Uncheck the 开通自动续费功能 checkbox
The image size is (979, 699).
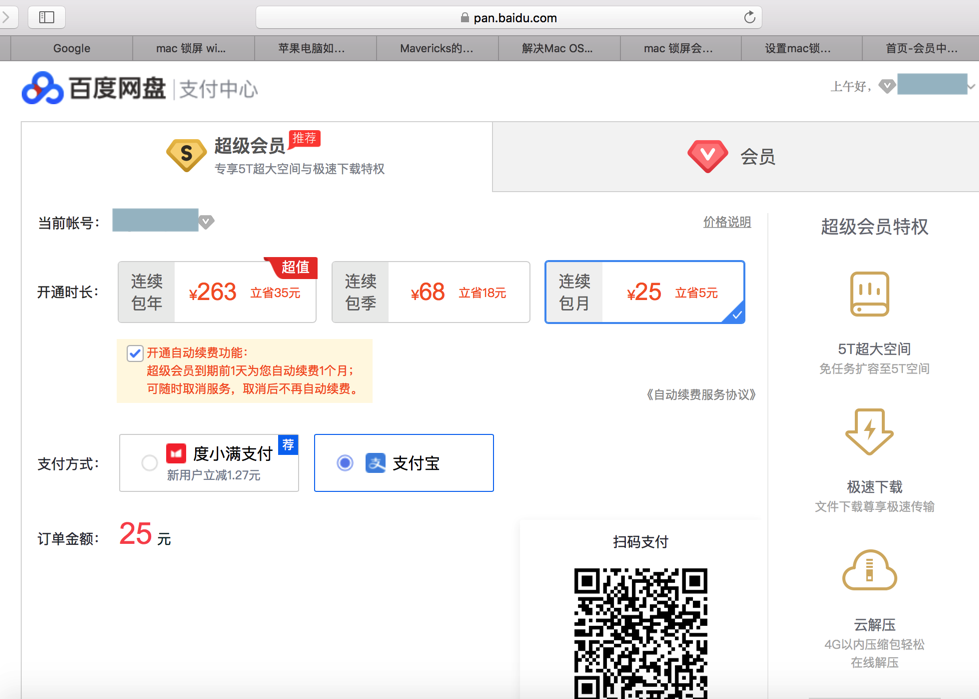click(x=135, y=353)
